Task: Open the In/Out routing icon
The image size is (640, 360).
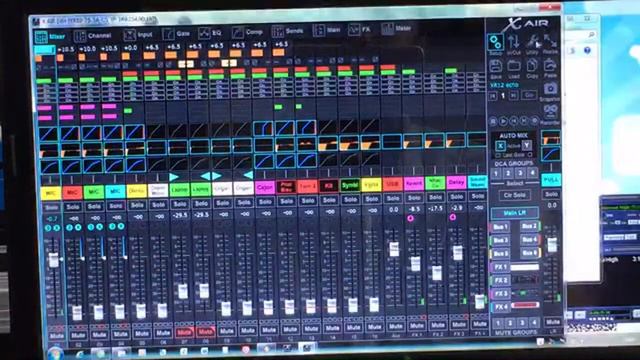Action: click(513, 42)
